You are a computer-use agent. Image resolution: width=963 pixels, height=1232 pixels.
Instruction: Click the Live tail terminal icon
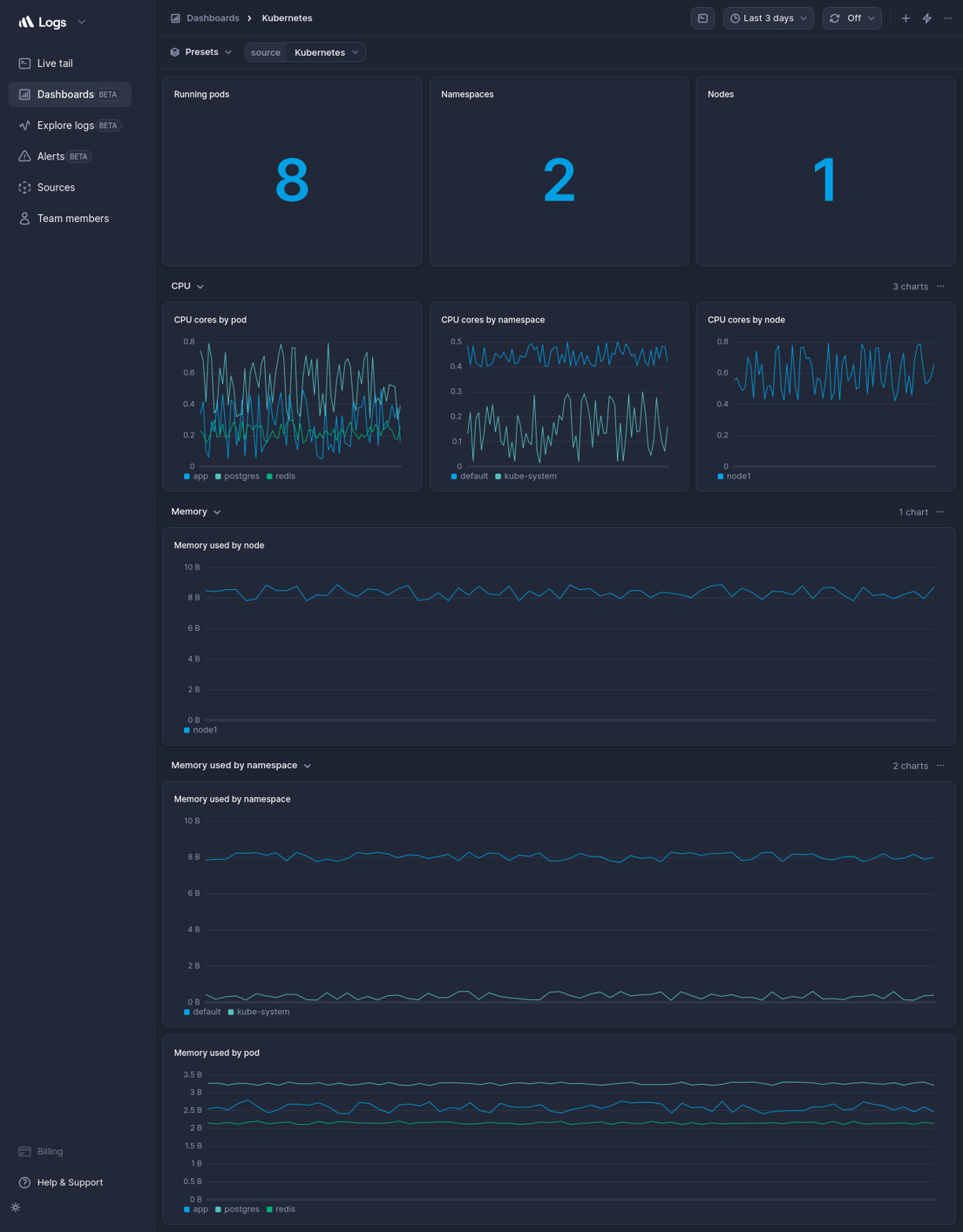pyautogui.click(x=24, y=63)
